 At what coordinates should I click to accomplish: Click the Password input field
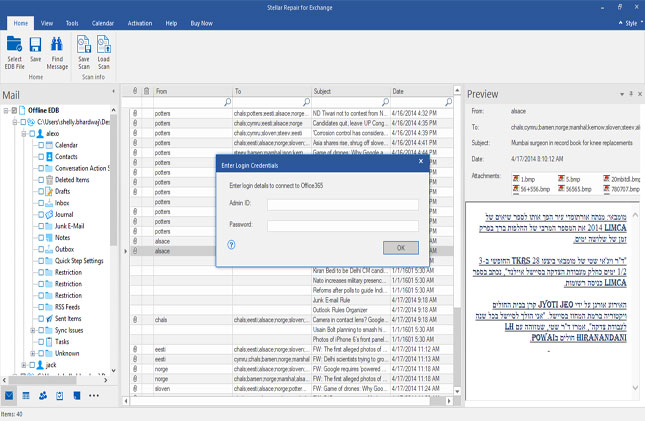point(343,226)
